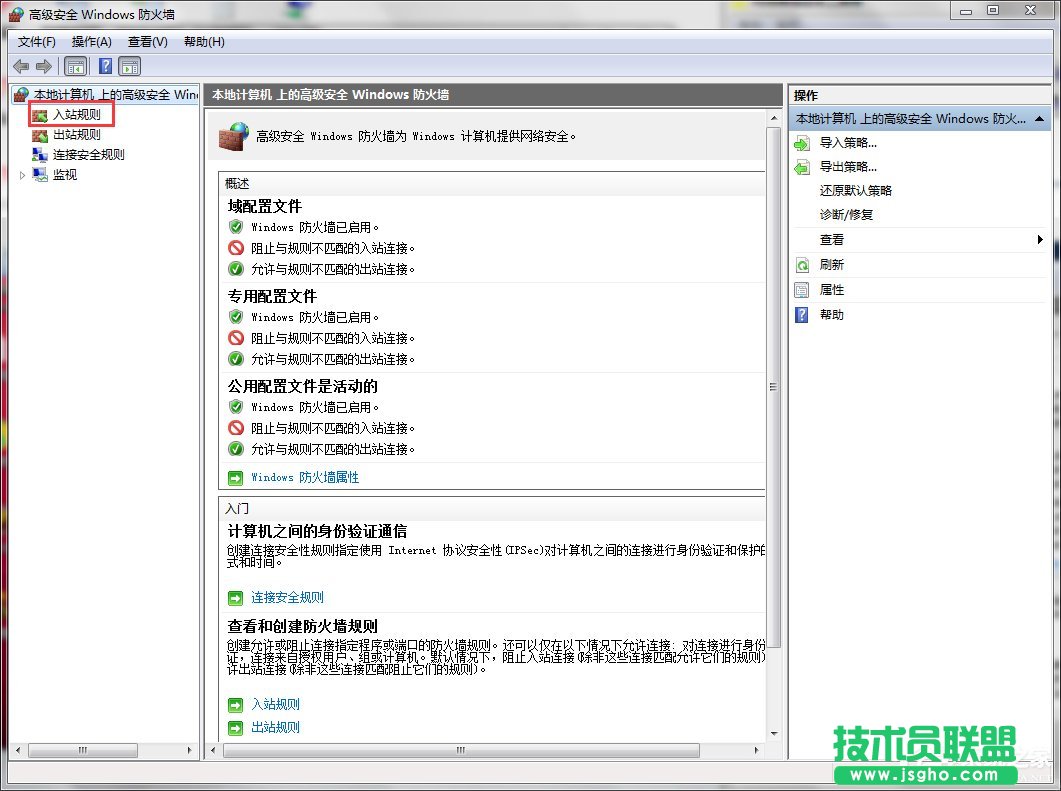Viewport: 1061px width, 791px height.
Task: 点击工具栏的后退箭头
Action: pos(20,66)
